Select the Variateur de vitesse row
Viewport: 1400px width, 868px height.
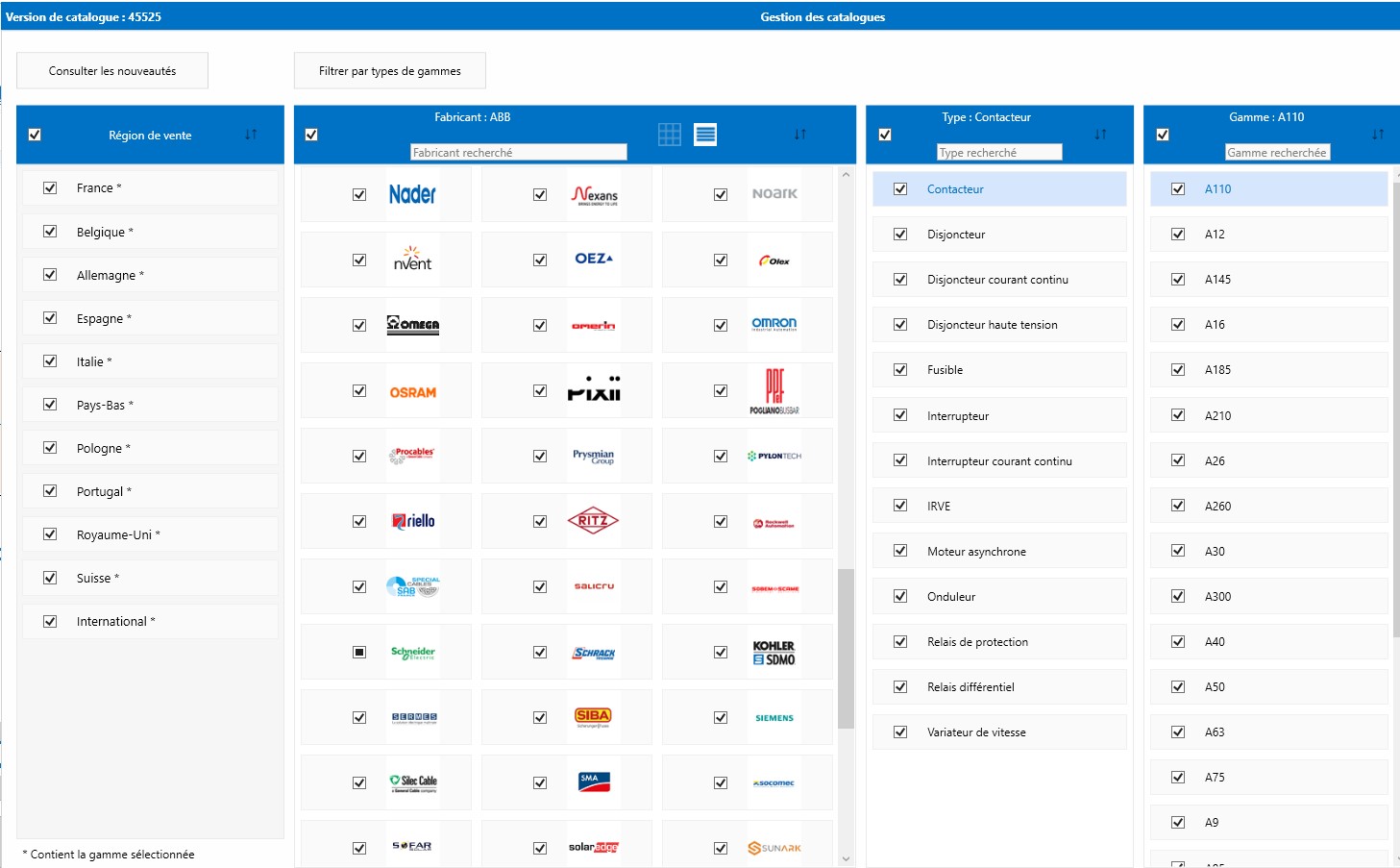(999, 732)
